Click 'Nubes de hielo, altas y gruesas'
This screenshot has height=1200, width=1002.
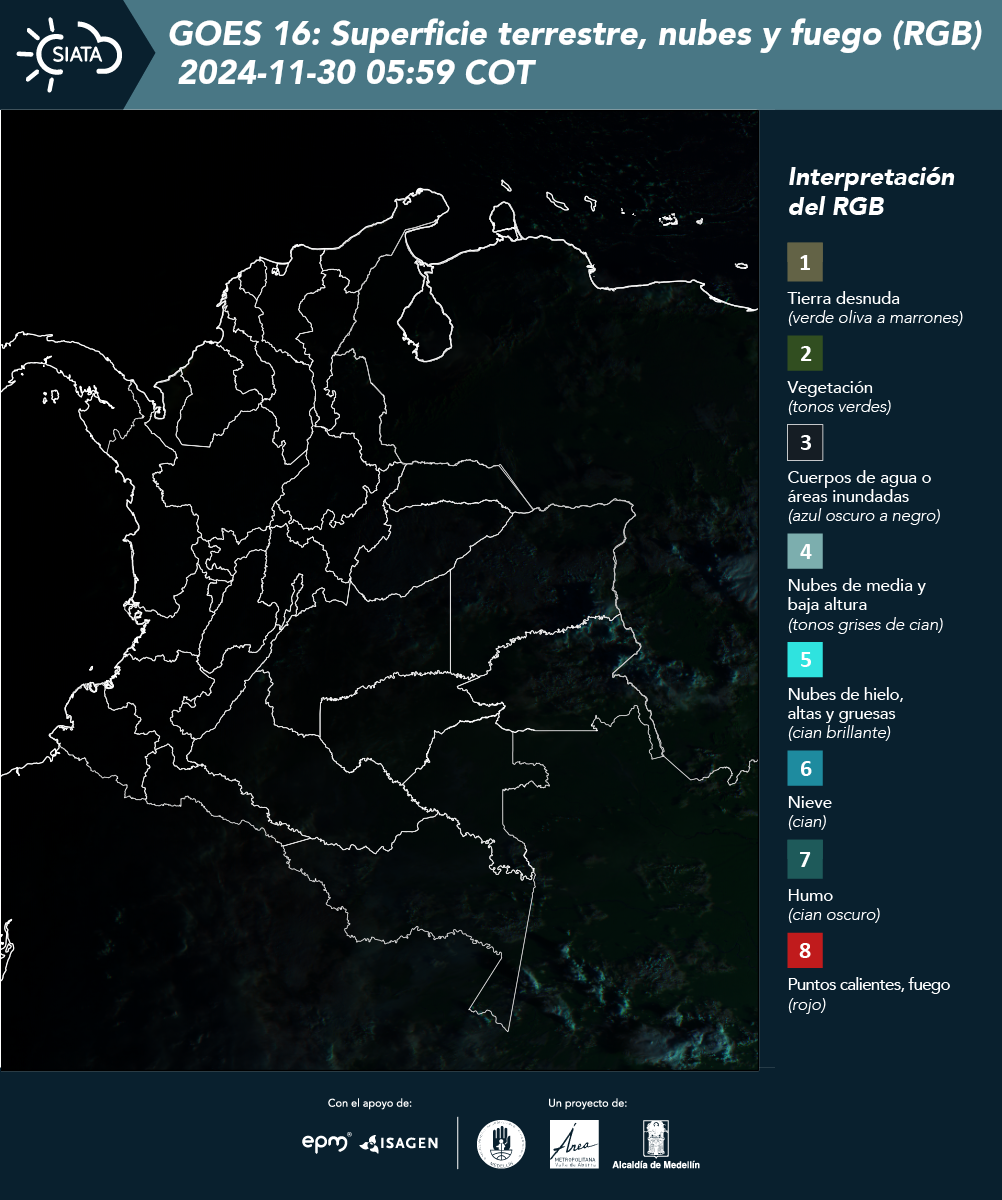tap(846, 704)
